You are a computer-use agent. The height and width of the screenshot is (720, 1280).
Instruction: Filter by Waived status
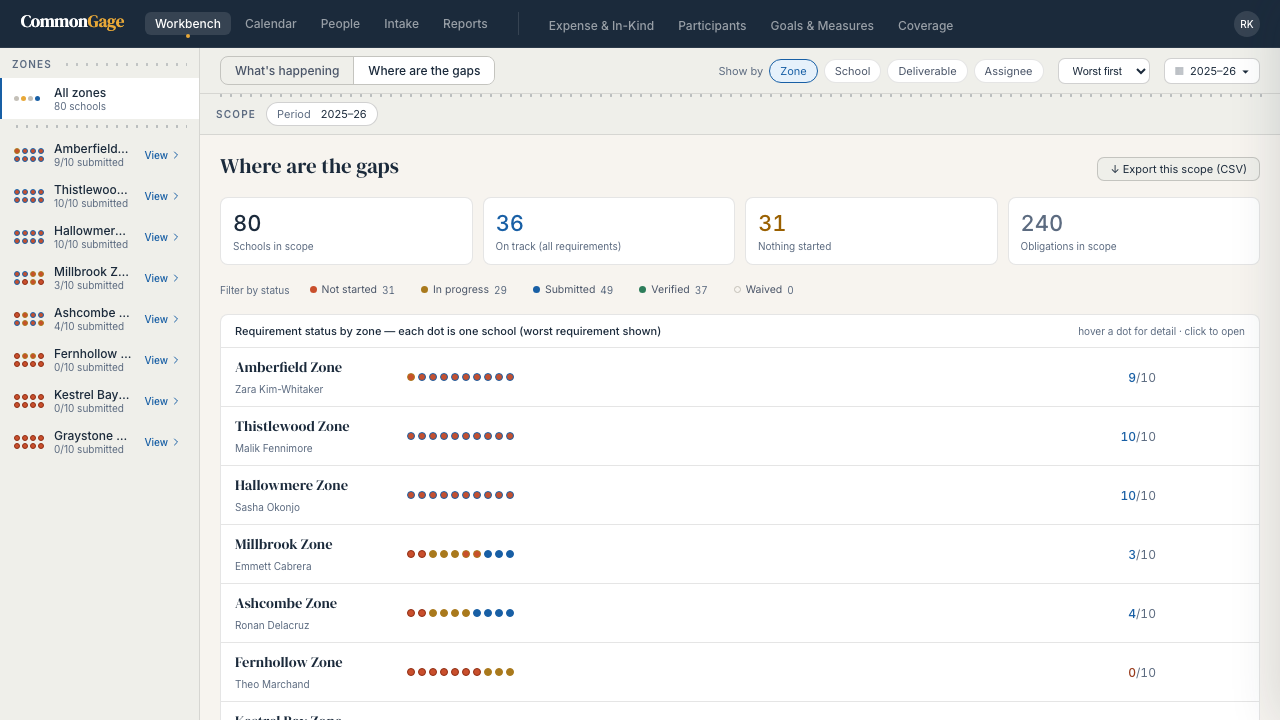(x=763, y=290)
